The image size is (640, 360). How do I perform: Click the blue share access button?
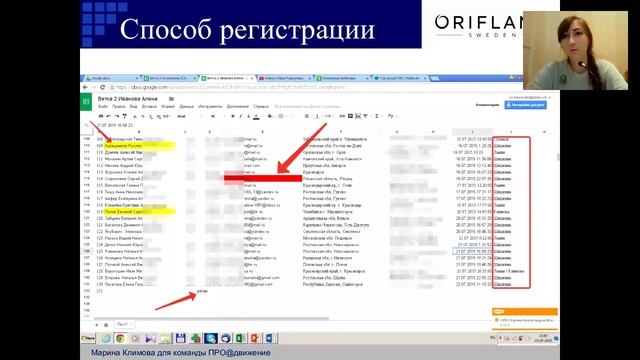click(x=526, y=105)
